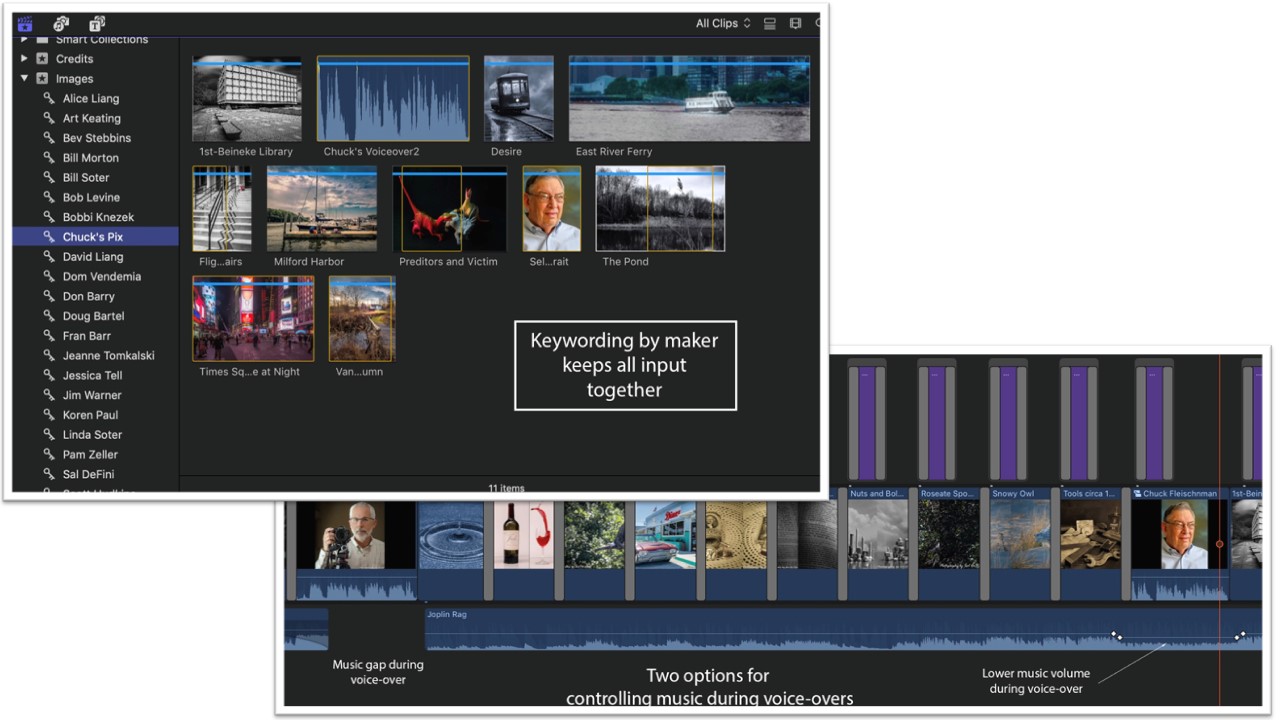Select the Preditors and Victim clip
This screenshot has height=720, width=1280.
tap(450, 208)
